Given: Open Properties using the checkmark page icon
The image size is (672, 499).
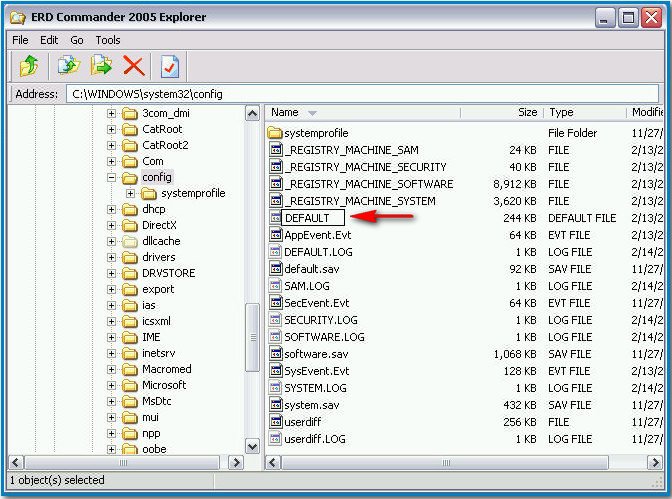Looking at the screenshot, I should [x=170, y=66].
